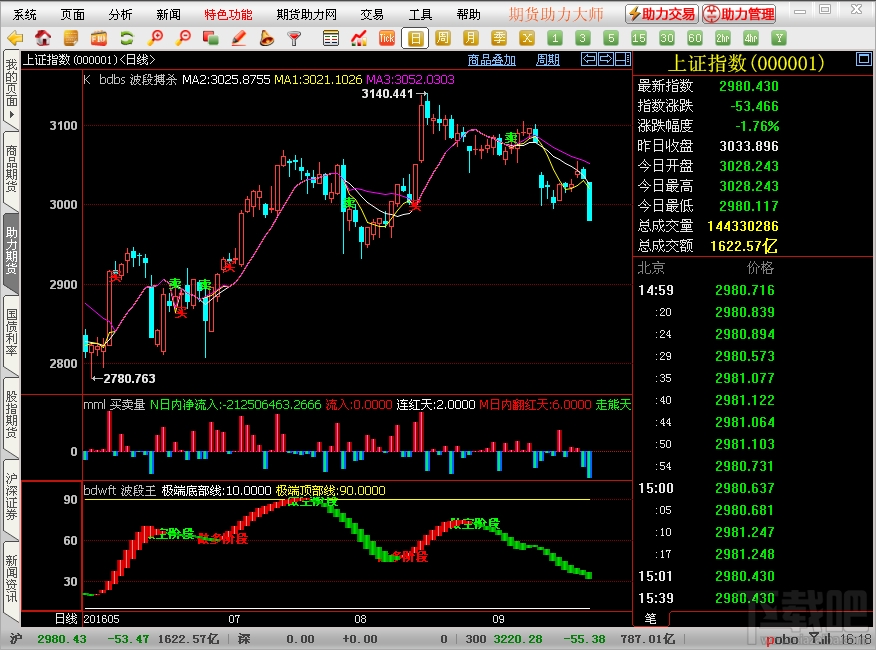
Task: Click the 助力交易 button
Action: [x=662, y=14]
